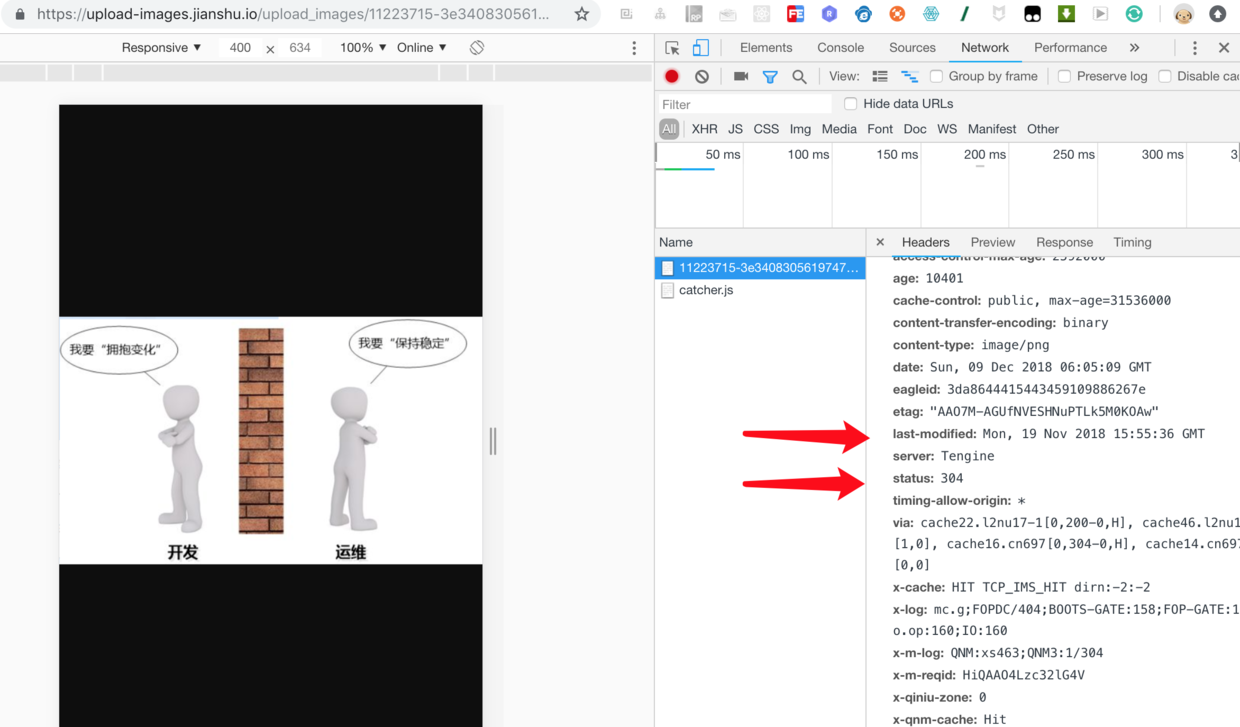Click the black Tampermonkey-style extension icon
Screen dimensions: 1240x727
[1032, 14]
